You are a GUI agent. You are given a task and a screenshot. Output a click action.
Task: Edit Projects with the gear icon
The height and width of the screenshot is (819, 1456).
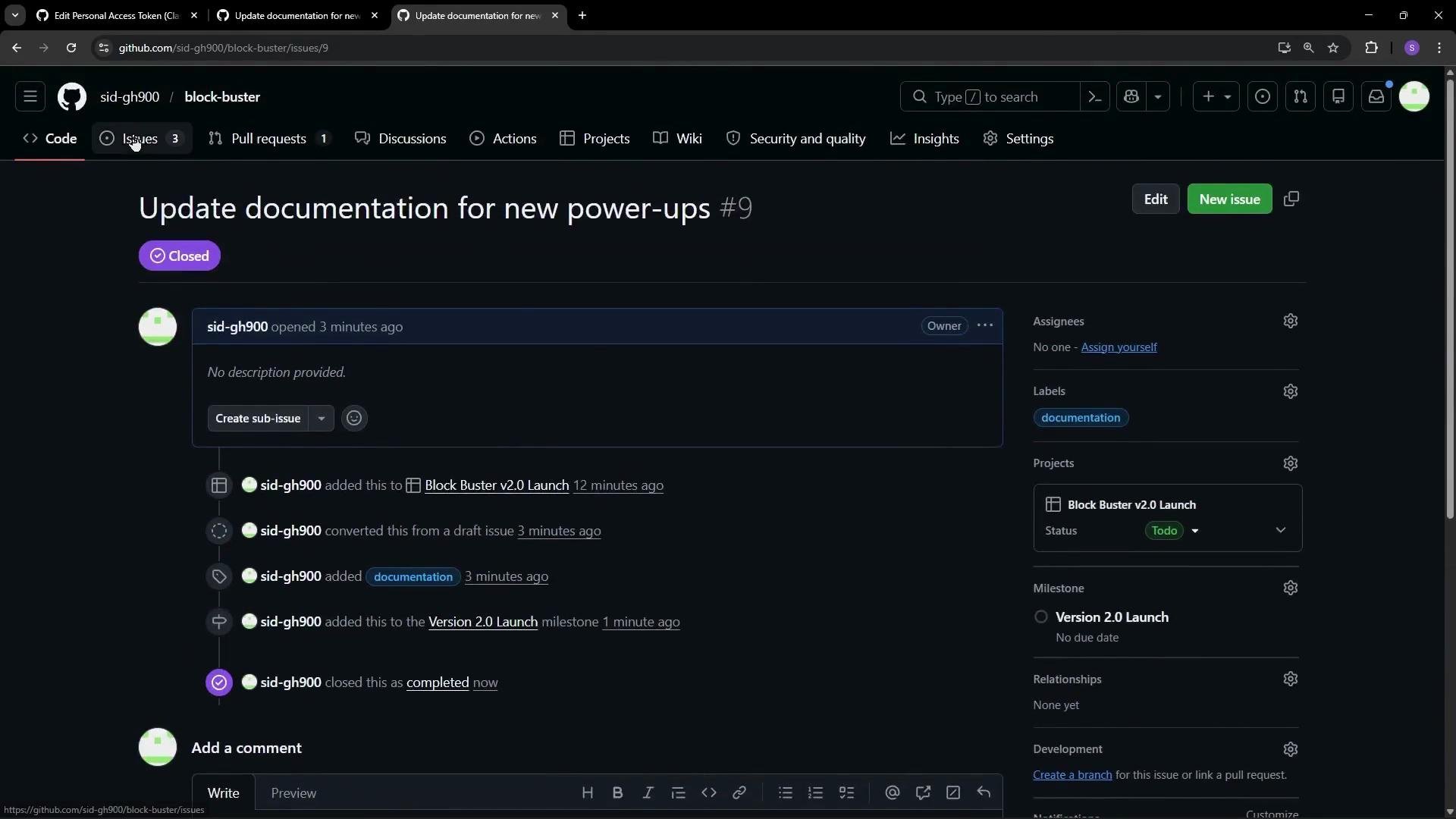[x=1291, y=463]
